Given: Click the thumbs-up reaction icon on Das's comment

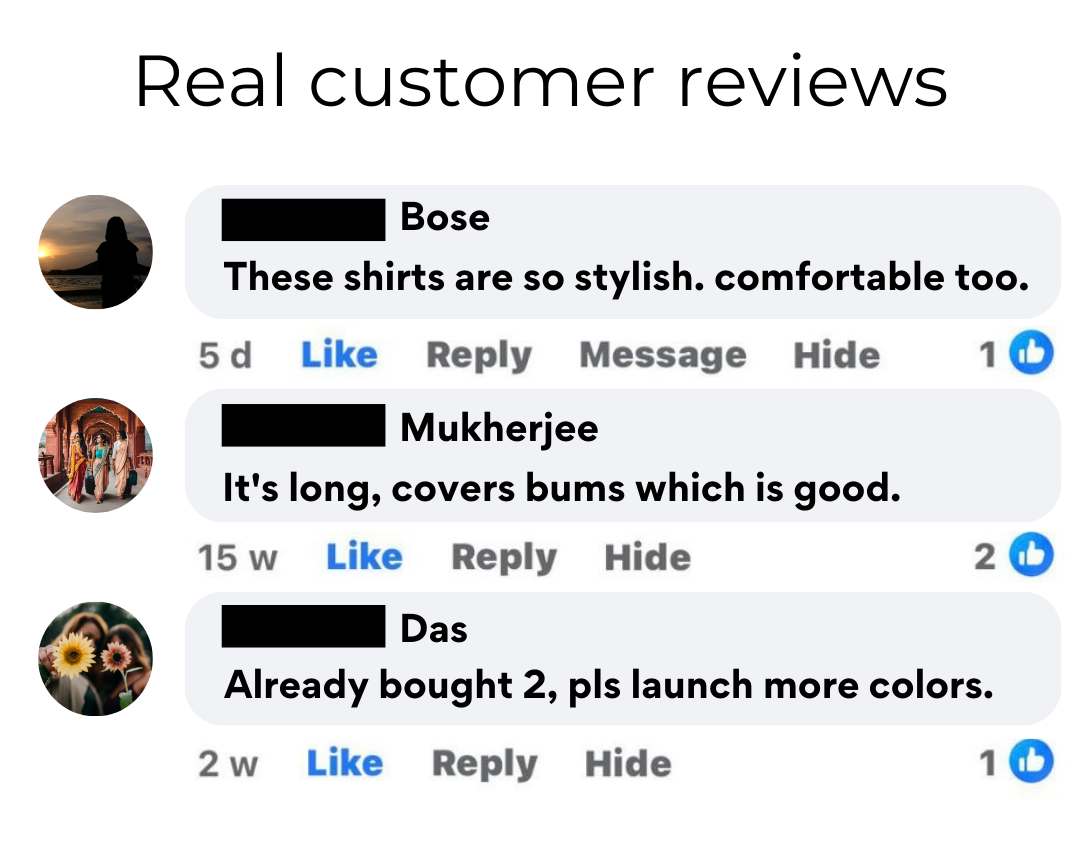Looking at the screenshot, I should pyautogui.click(x=1031, y=760).
